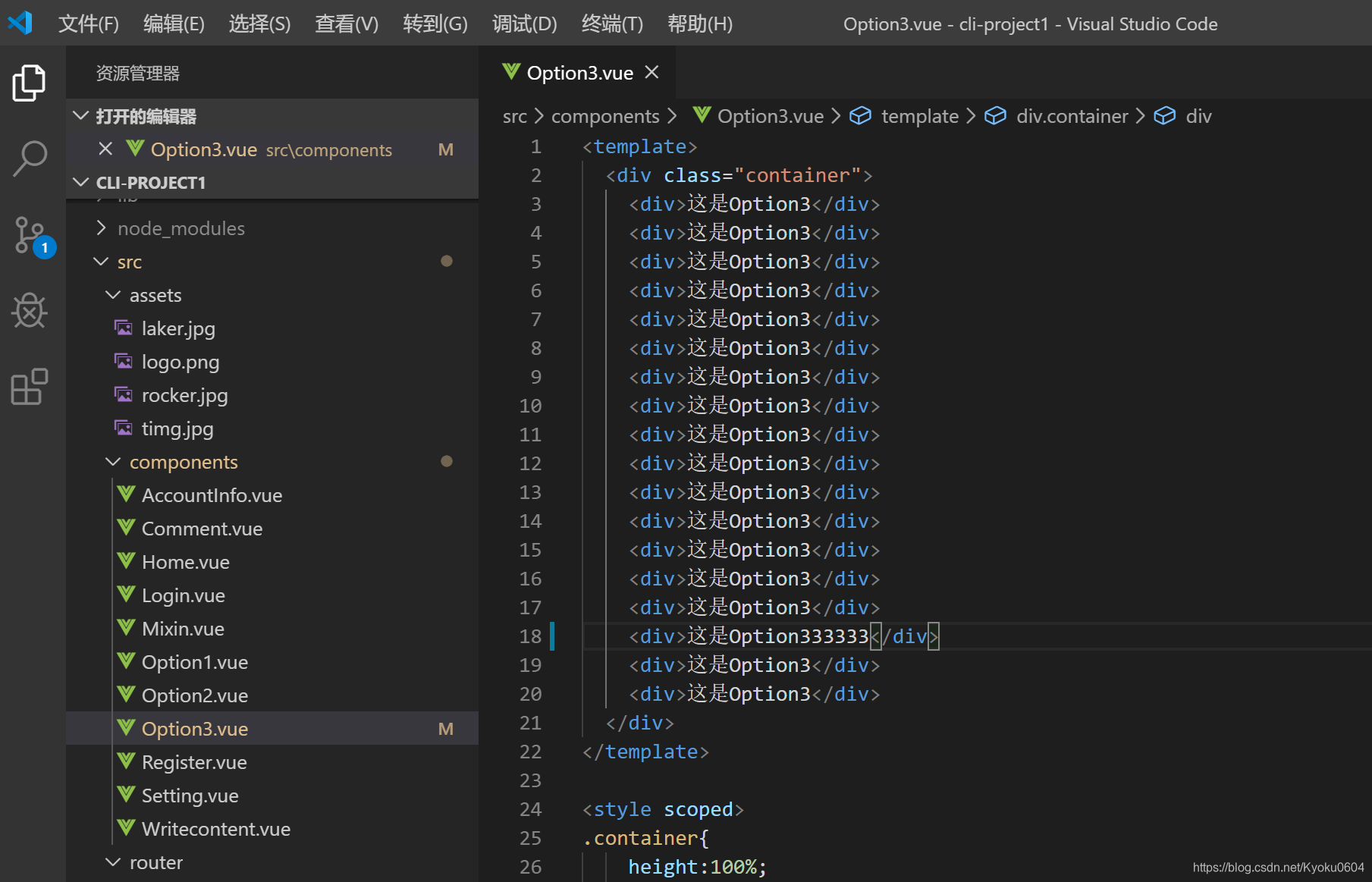The image size is (1372, 882).
Task: Click the last div breadcrumb item
Action: click(1198, 116)
